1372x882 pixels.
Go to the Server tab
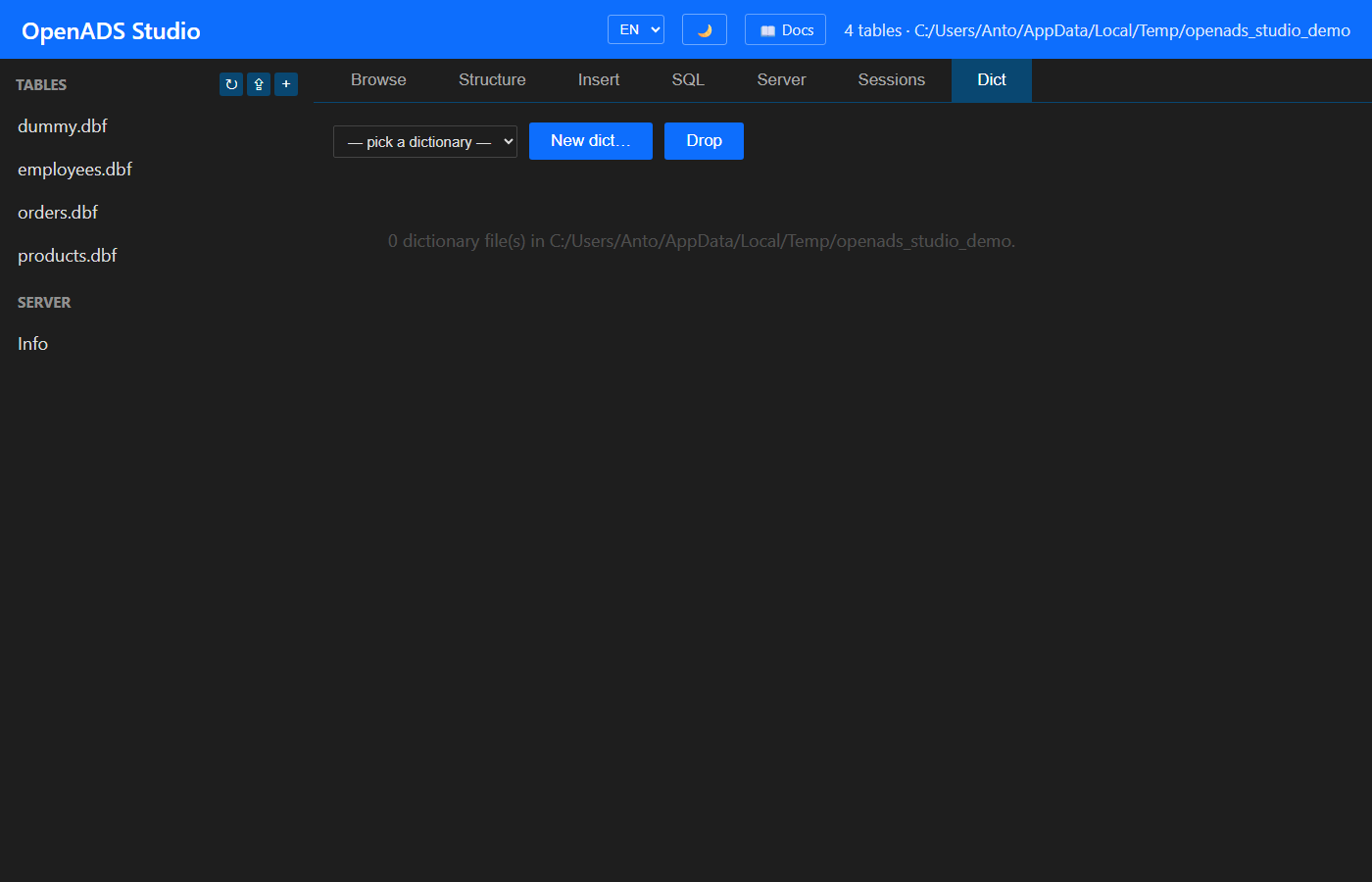[x=781, y=80]
